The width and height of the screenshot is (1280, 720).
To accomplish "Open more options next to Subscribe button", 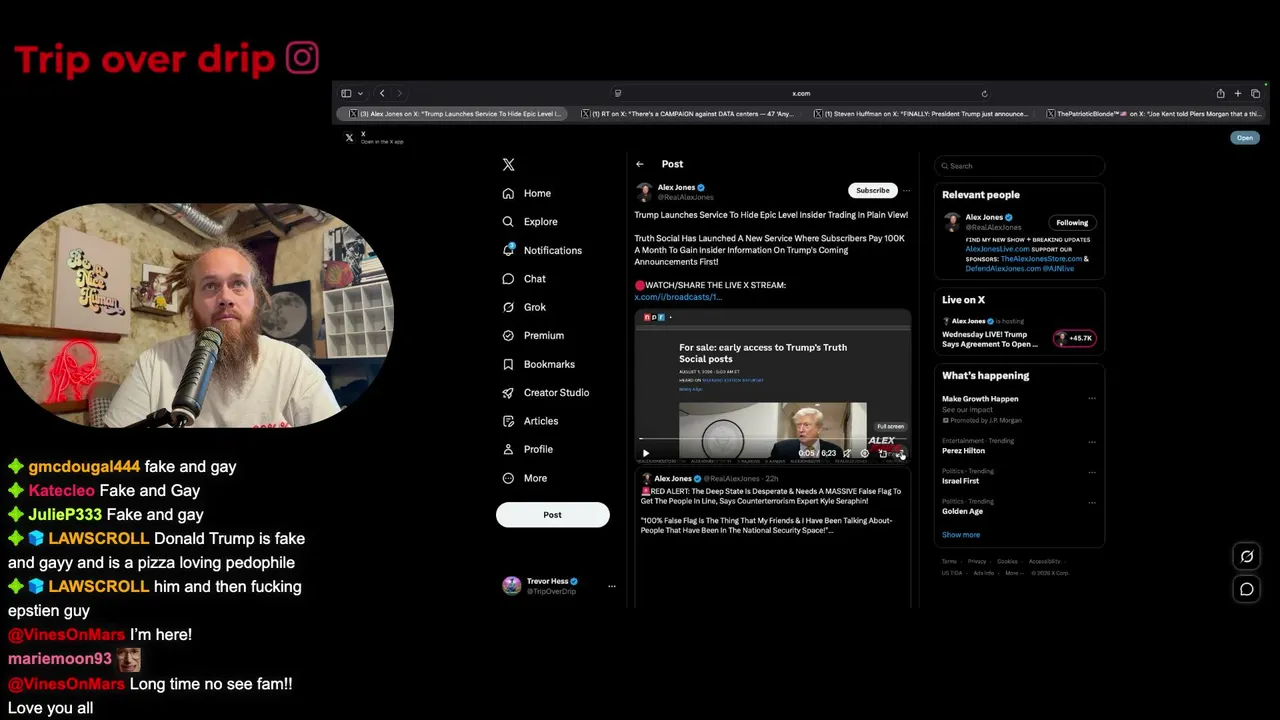I will [x=906, y=190].
